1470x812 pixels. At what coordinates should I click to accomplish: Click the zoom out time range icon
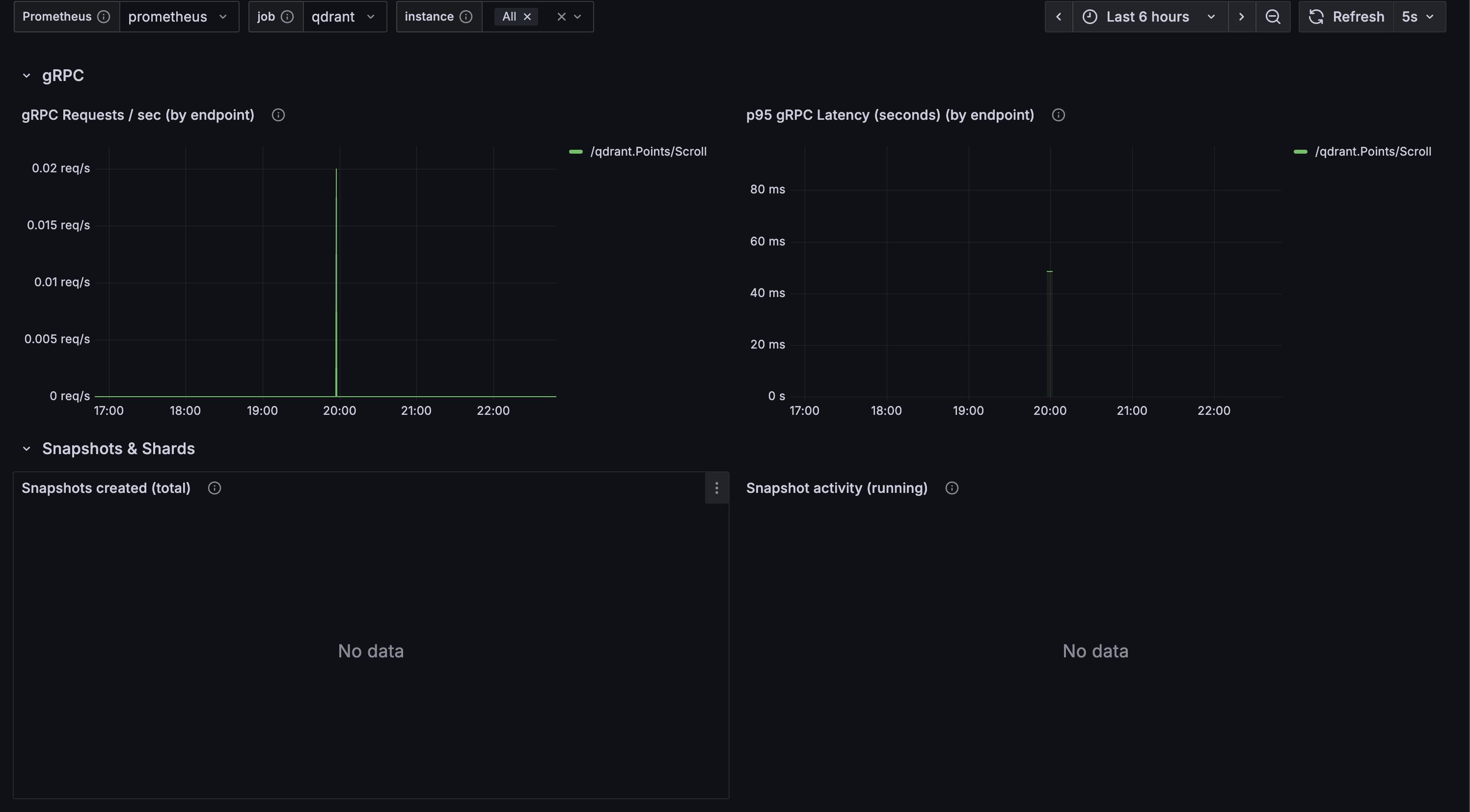1273,17
